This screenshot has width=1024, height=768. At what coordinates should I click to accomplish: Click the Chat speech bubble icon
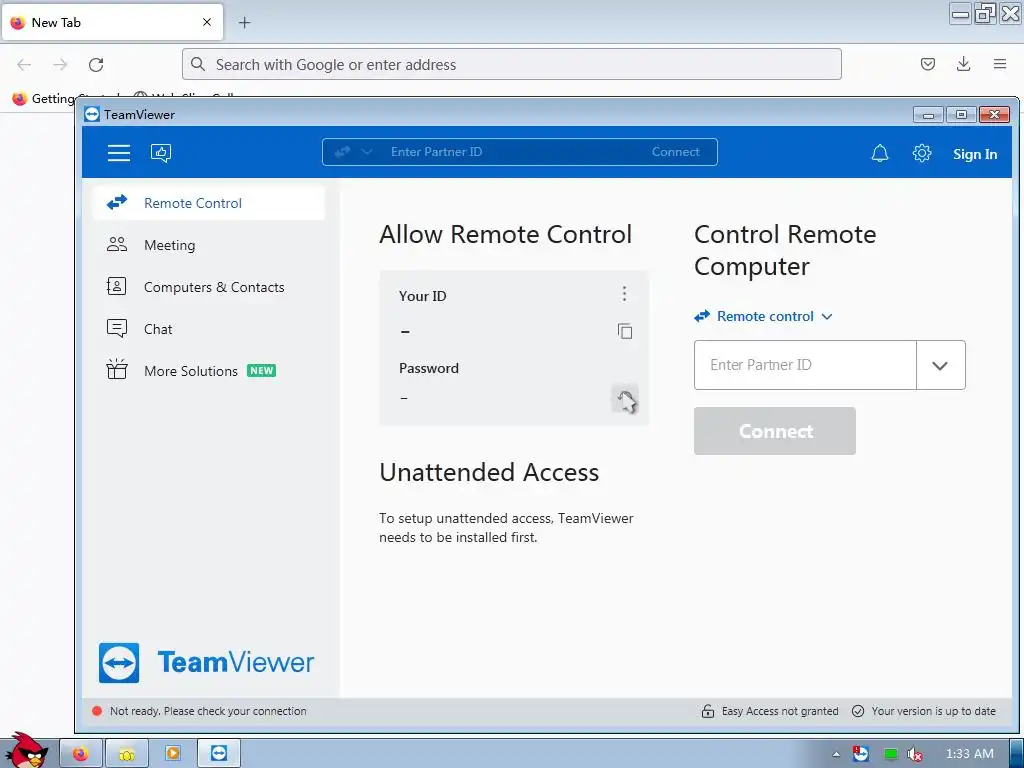117,328
